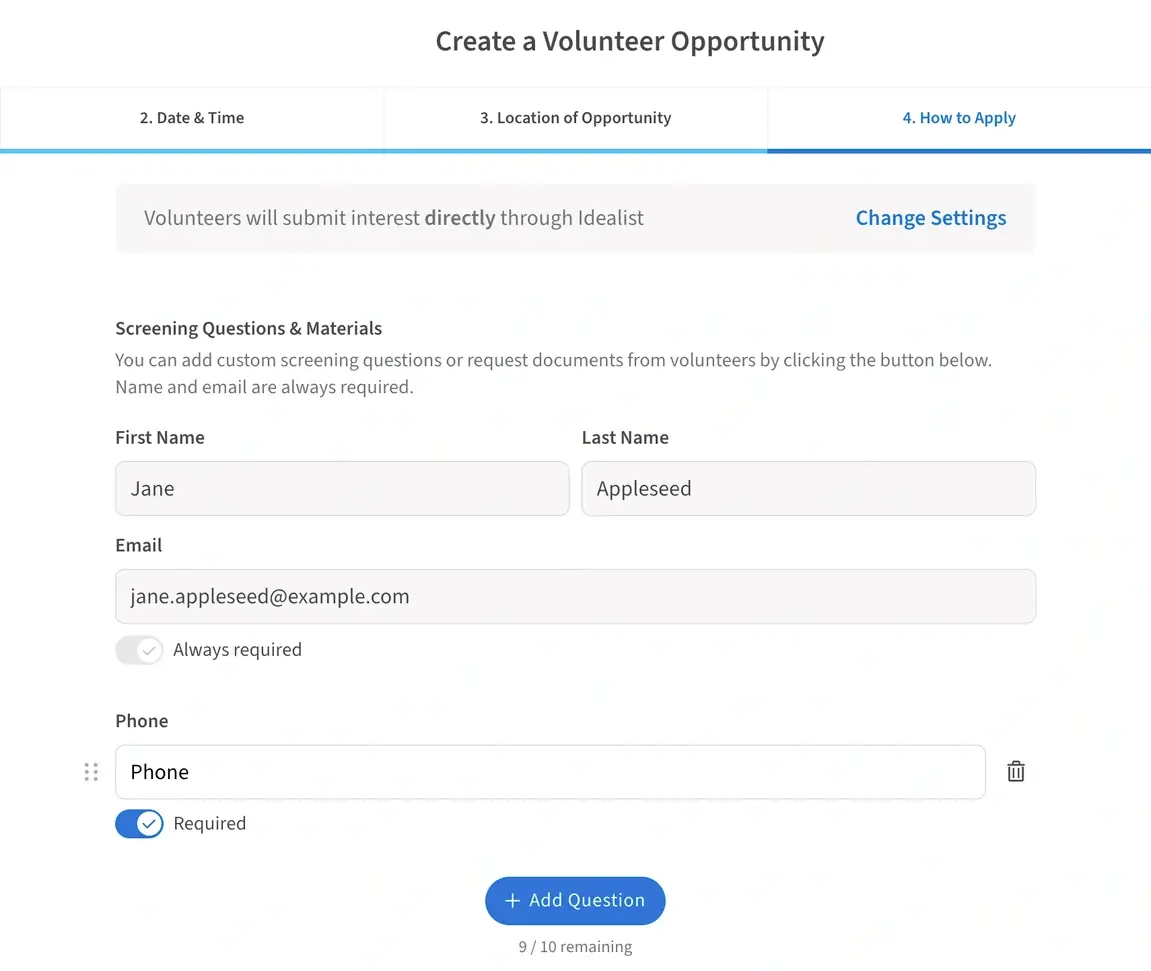Click the trash icon to delete the Phone question
This screenshot has height=971, width=1151.
1016,771
